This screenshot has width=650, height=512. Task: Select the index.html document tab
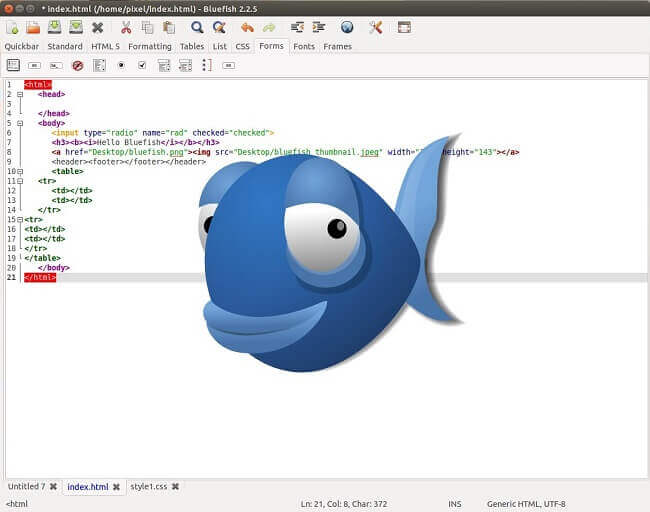[87, 487]
